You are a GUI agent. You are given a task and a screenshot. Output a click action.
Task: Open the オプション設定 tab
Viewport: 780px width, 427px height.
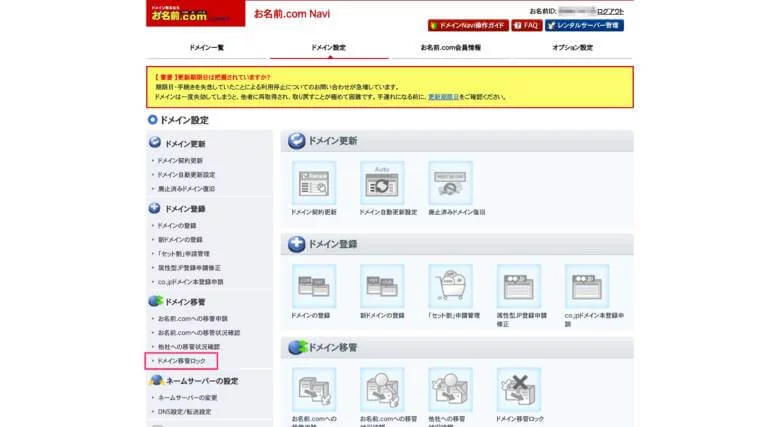click(573, 48)
